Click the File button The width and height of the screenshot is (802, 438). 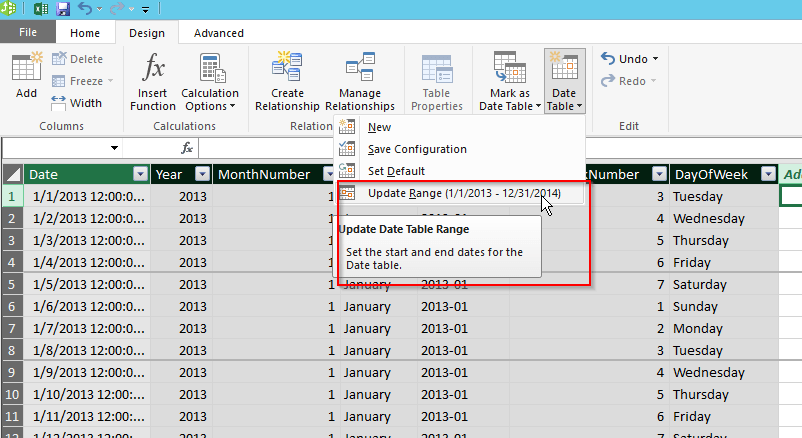28,33
